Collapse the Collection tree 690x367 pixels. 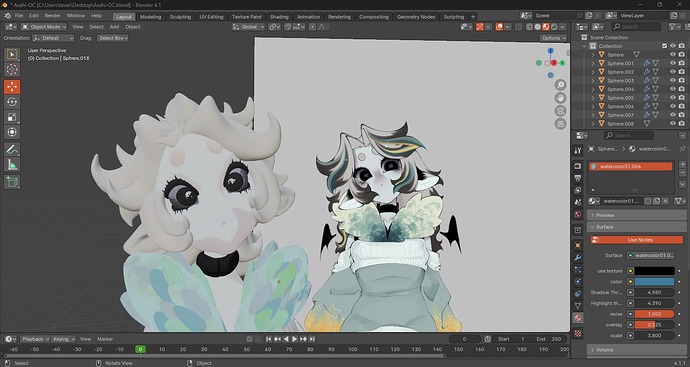584,46
